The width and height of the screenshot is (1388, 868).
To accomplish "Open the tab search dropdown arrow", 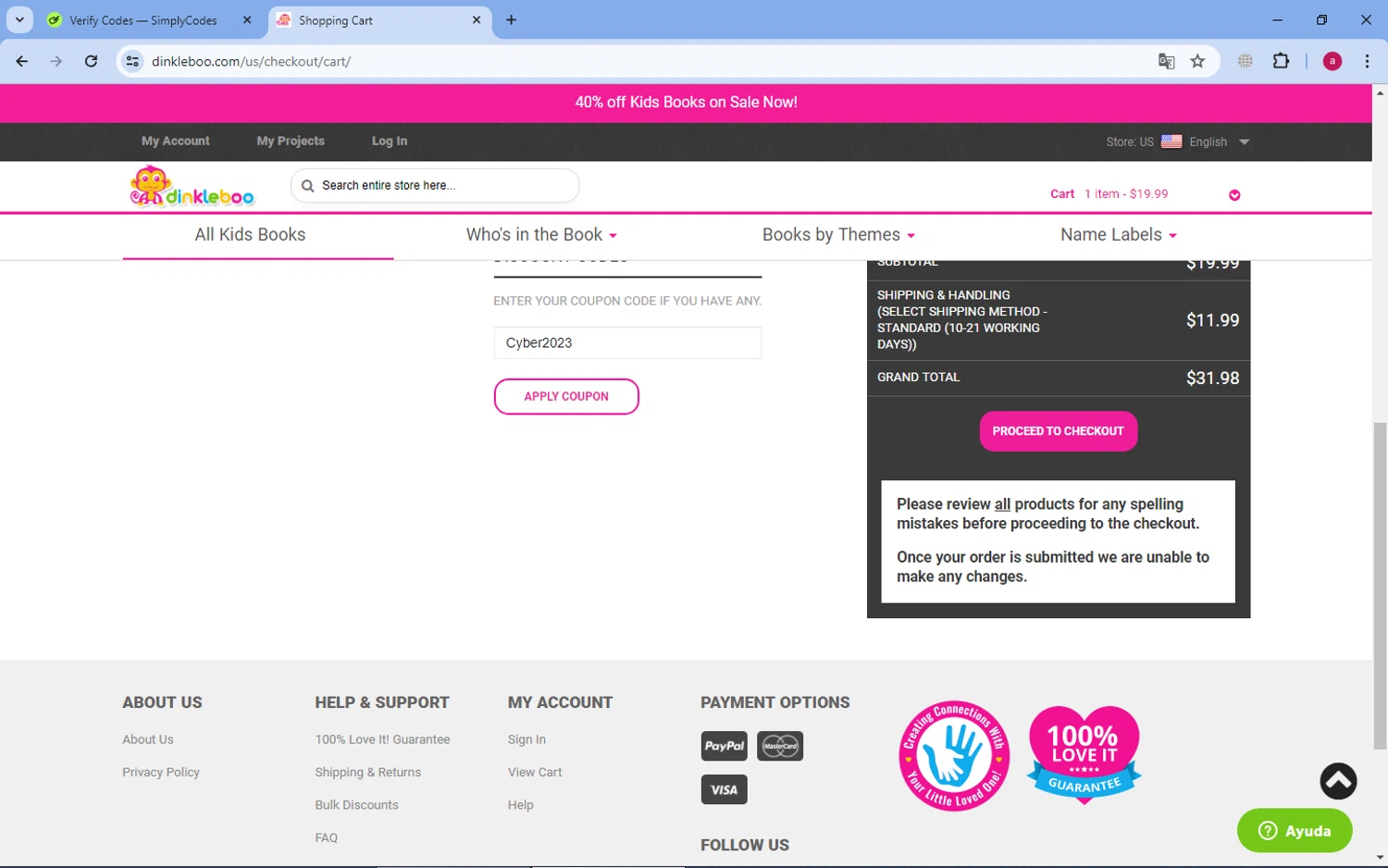I will tap(19, 19).
